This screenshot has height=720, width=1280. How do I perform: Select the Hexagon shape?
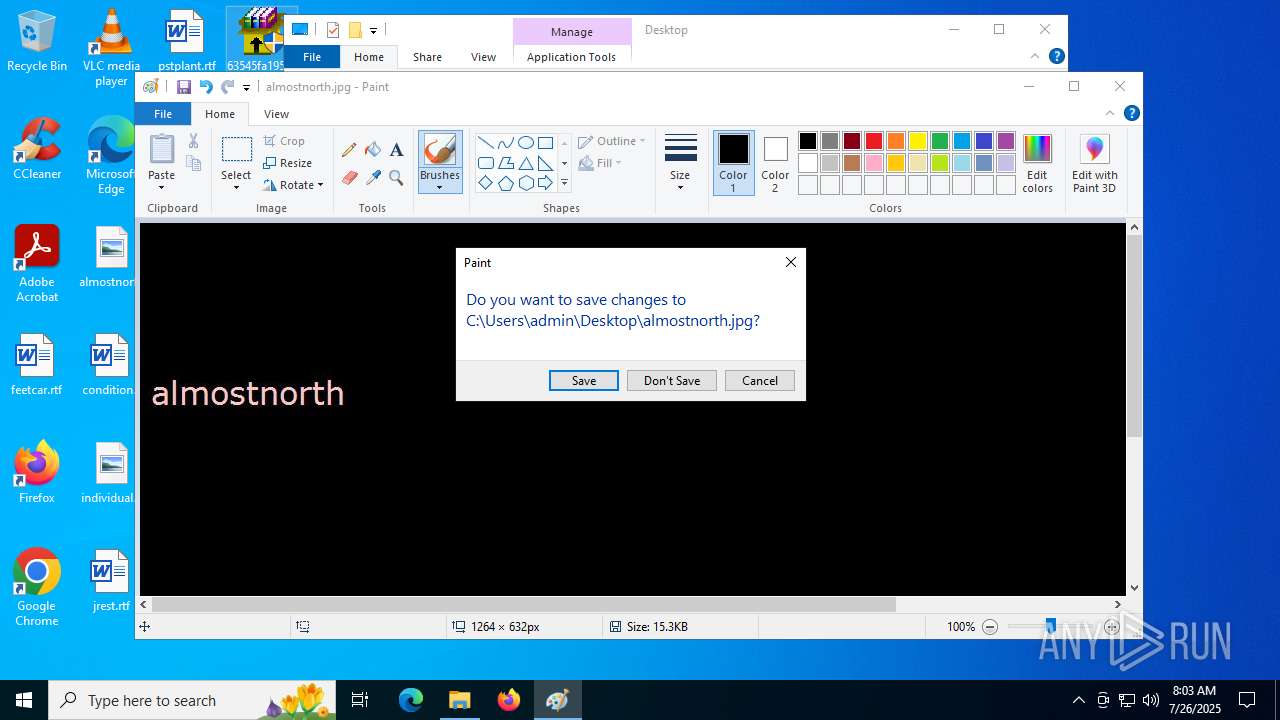pyautogui.click(x=525, y=183)
